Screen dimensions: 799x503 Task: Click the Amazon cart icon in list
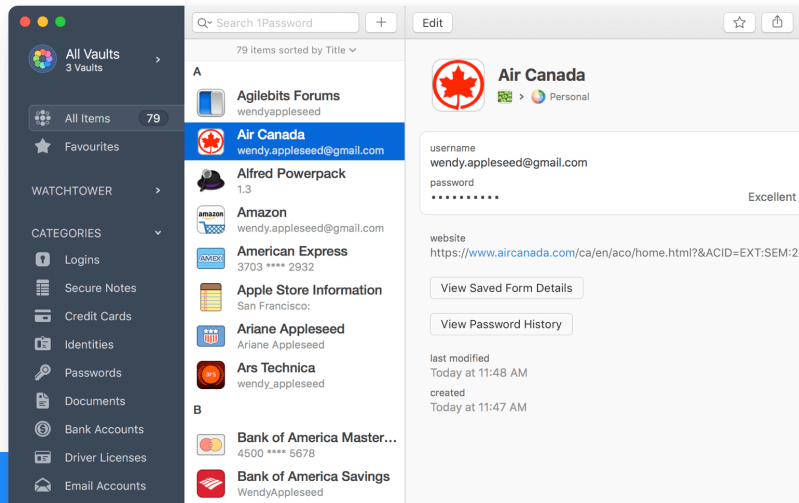click(x=210, y=220)
